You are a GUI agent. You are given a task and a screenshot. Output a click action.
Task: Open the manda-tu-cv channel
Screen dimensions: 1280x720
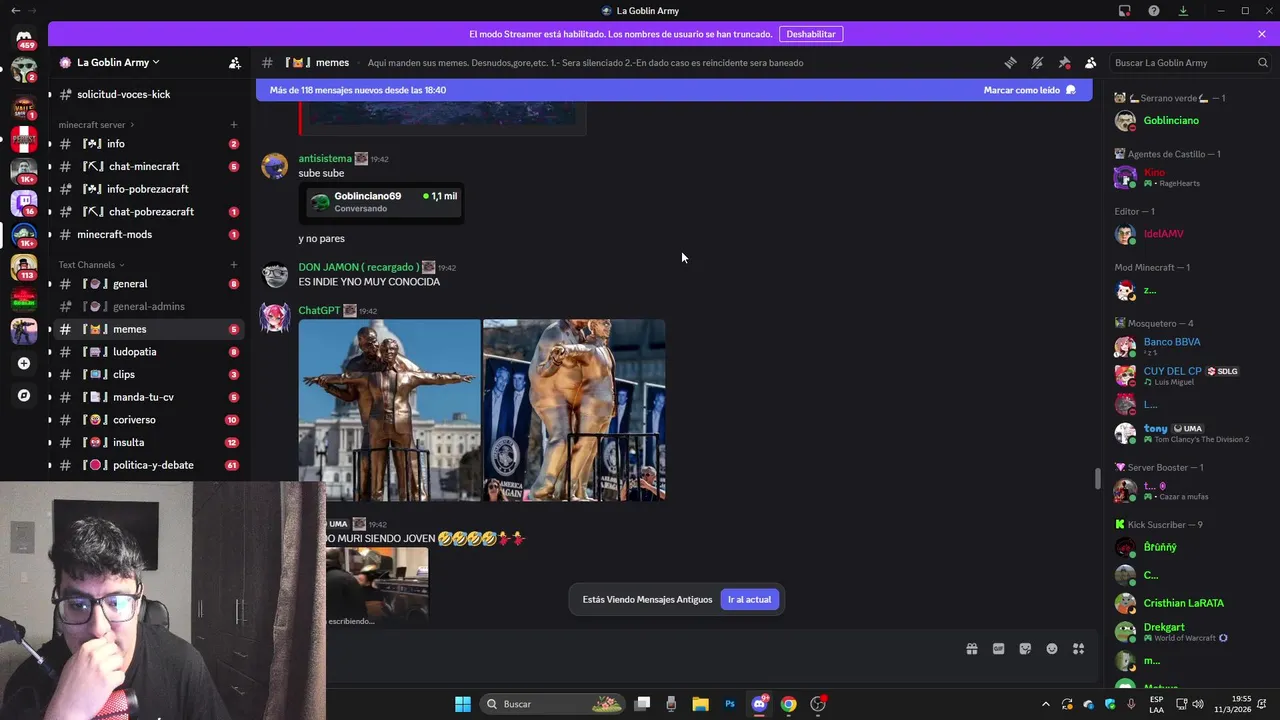tap(148, 397)
